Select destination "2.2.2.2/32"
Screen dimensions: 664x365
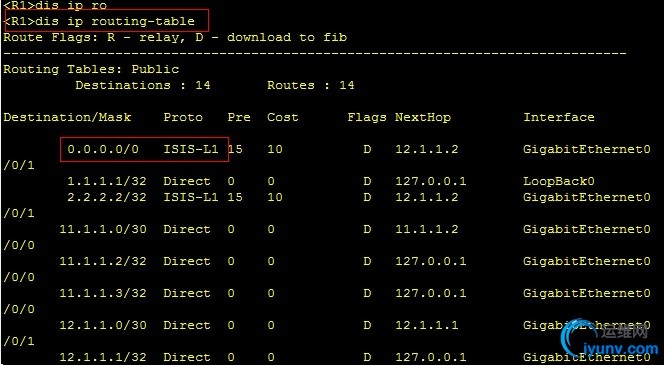(x=107, y=197)
